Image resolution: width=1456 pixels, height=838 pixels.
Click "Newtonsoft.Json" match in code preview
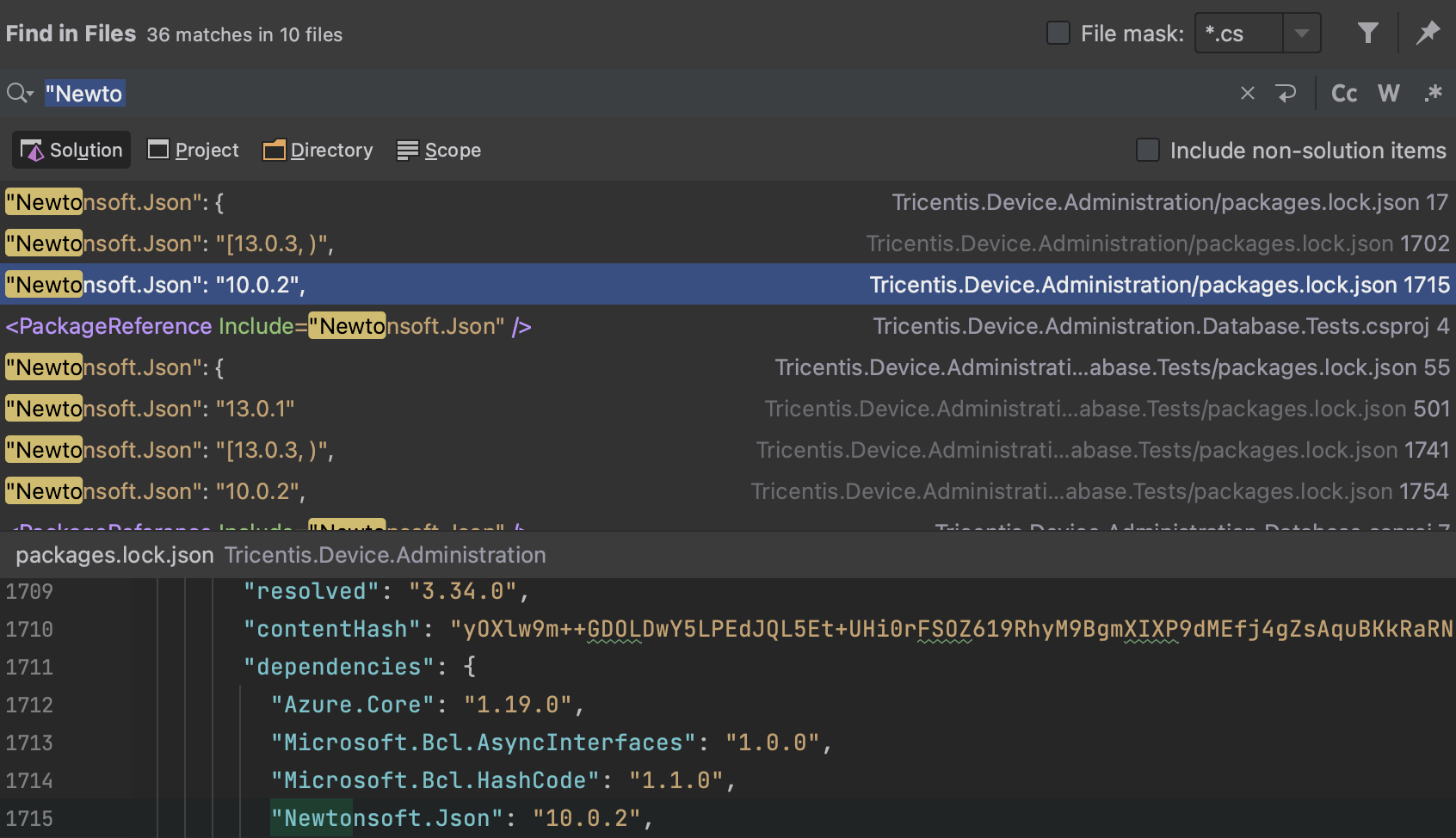point(386,819)
